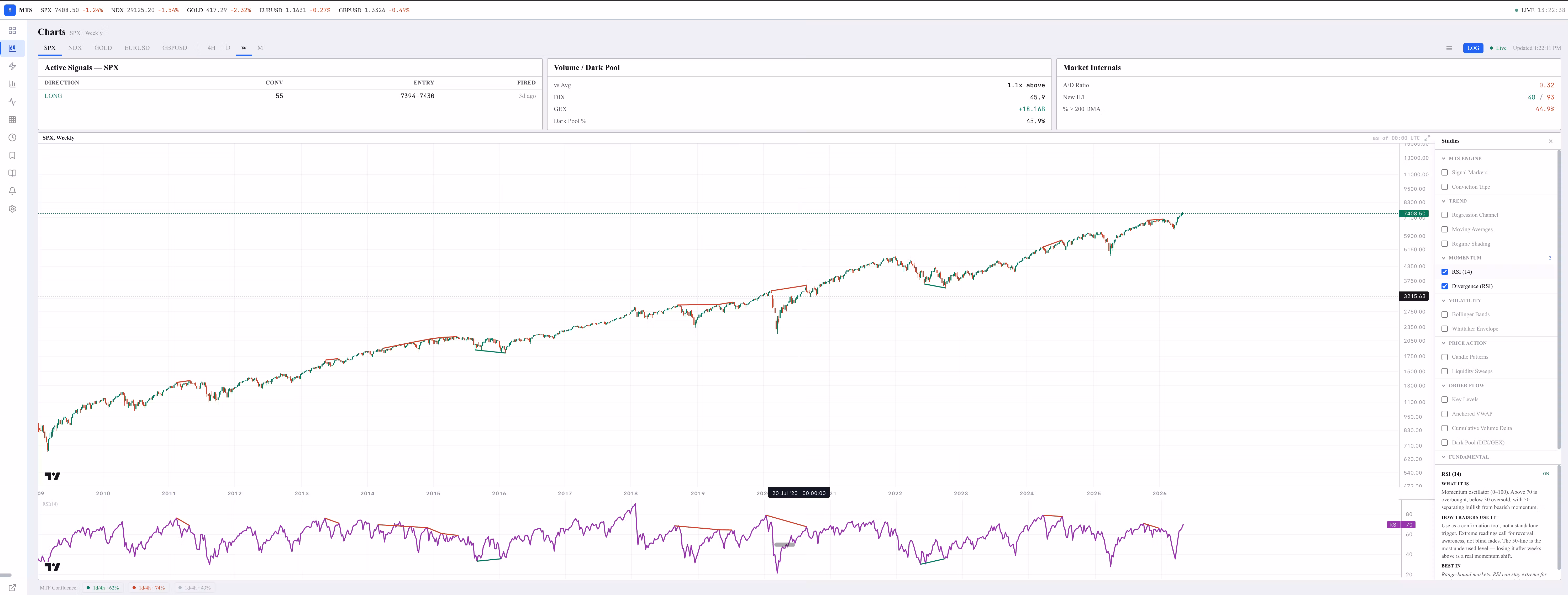
Task: Uncheck the RSI (14) study
Action: pos(1444,272)
